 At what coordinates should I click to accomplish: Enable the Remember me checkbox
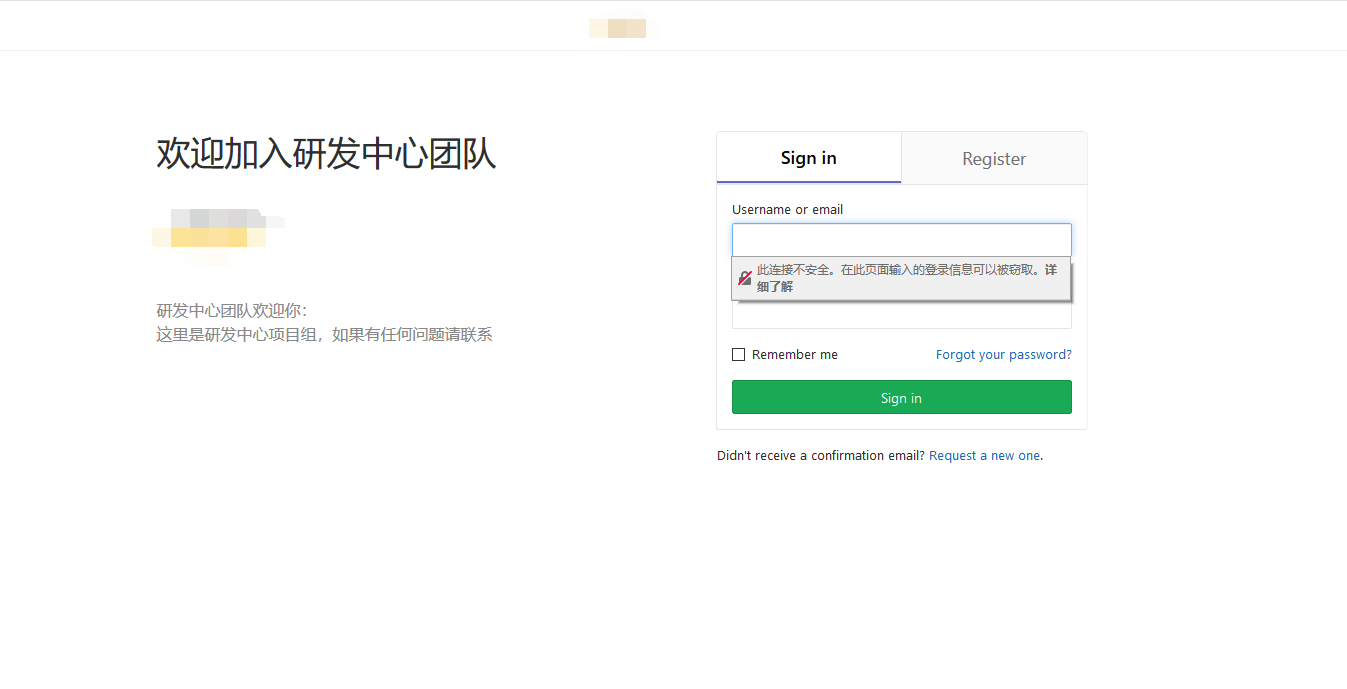(x=739, y=355)
